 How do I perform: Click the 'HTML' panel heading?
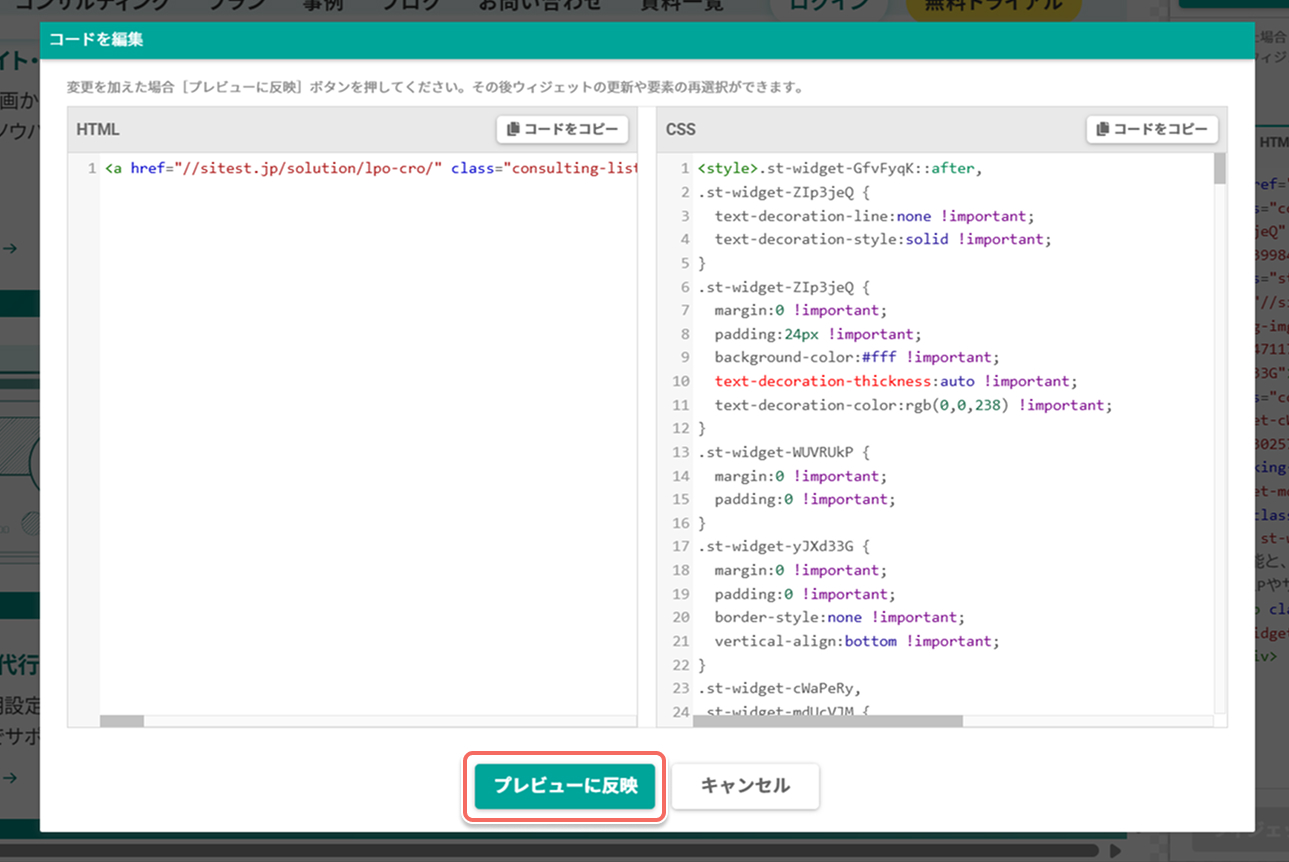tap(98, 130)
